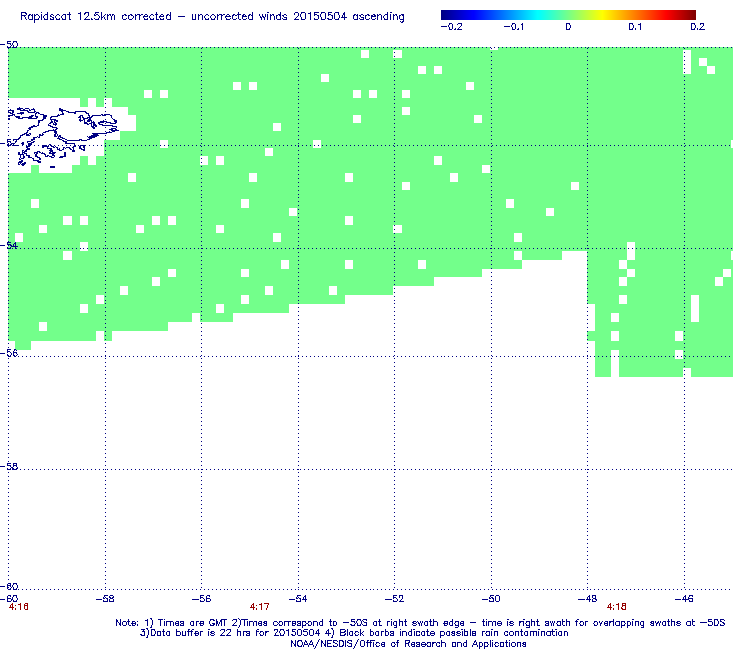Viewport: 740px width, 650px height.
Task: Click the -52 latitude axis label
Action: (8, 143)
